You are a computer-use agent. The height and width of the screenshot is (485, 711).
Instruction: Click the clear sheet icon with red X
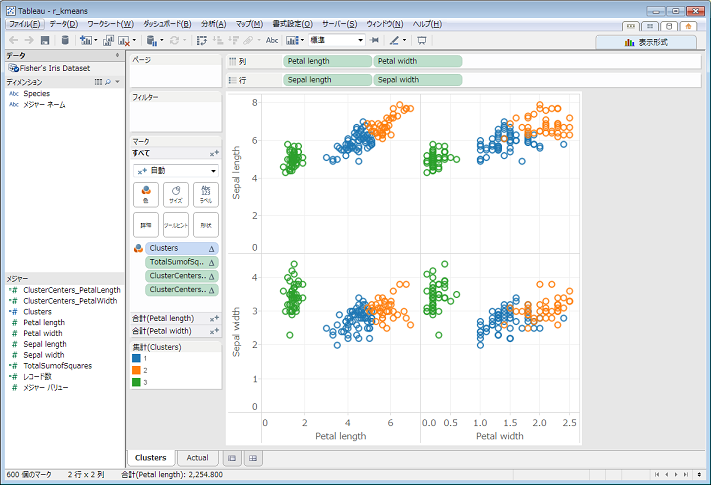click(124, 41)
